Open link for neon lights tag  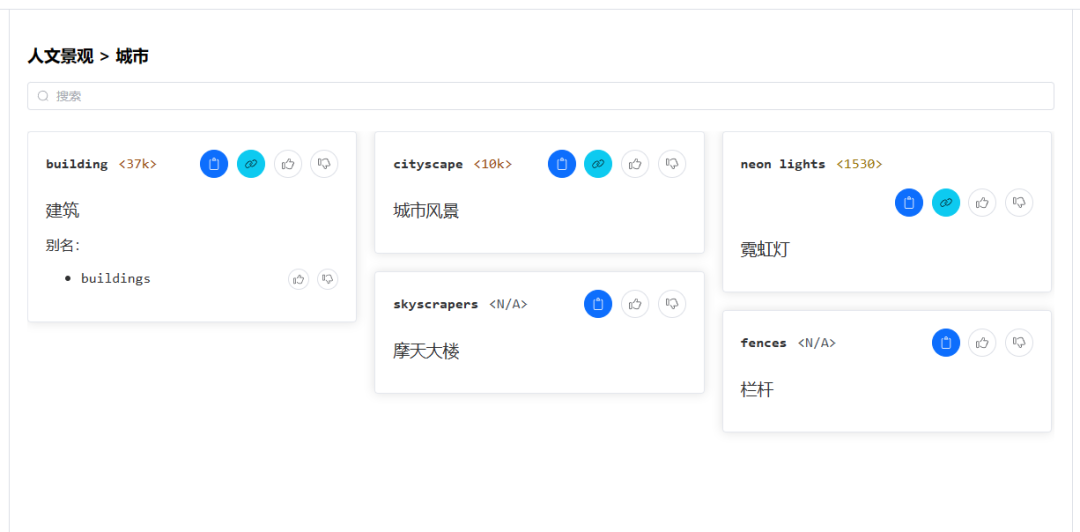click(946, 203)
